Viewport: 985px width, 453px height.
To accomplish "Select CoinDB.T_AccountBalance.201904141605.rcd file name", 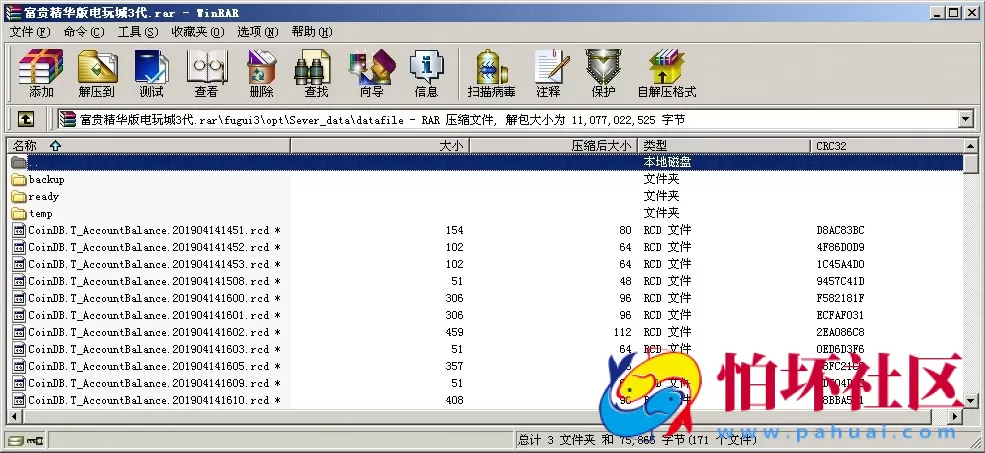I will point(149,366).
